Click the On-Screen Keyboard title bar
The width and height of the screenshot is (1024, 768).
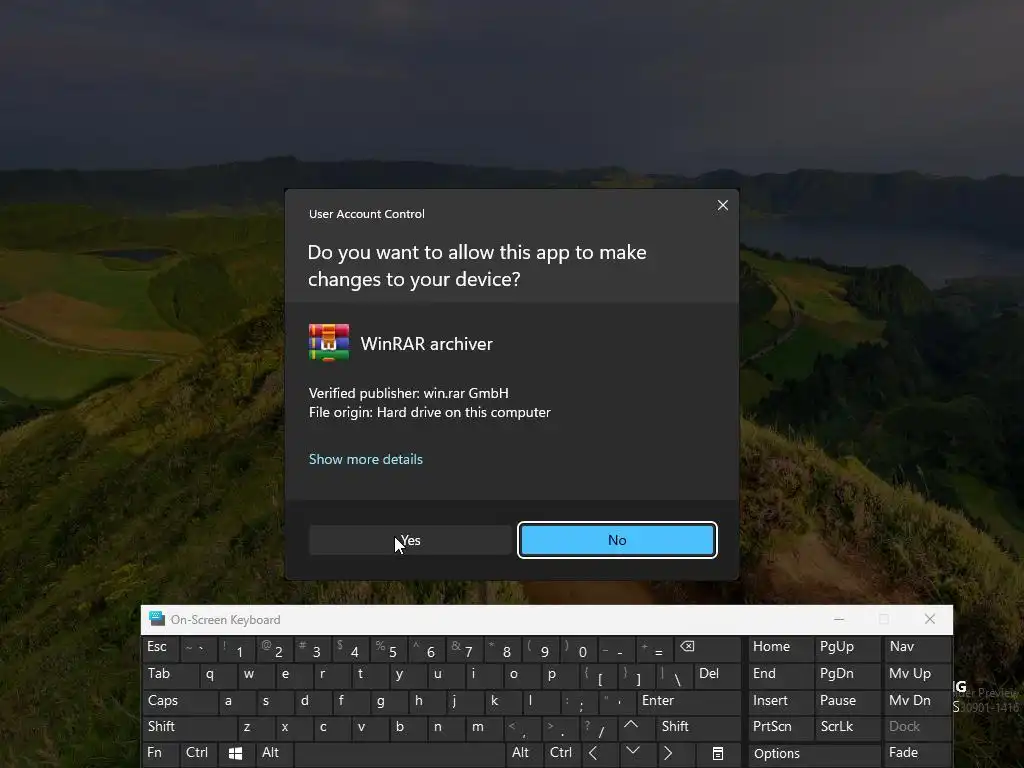[547, 619]
